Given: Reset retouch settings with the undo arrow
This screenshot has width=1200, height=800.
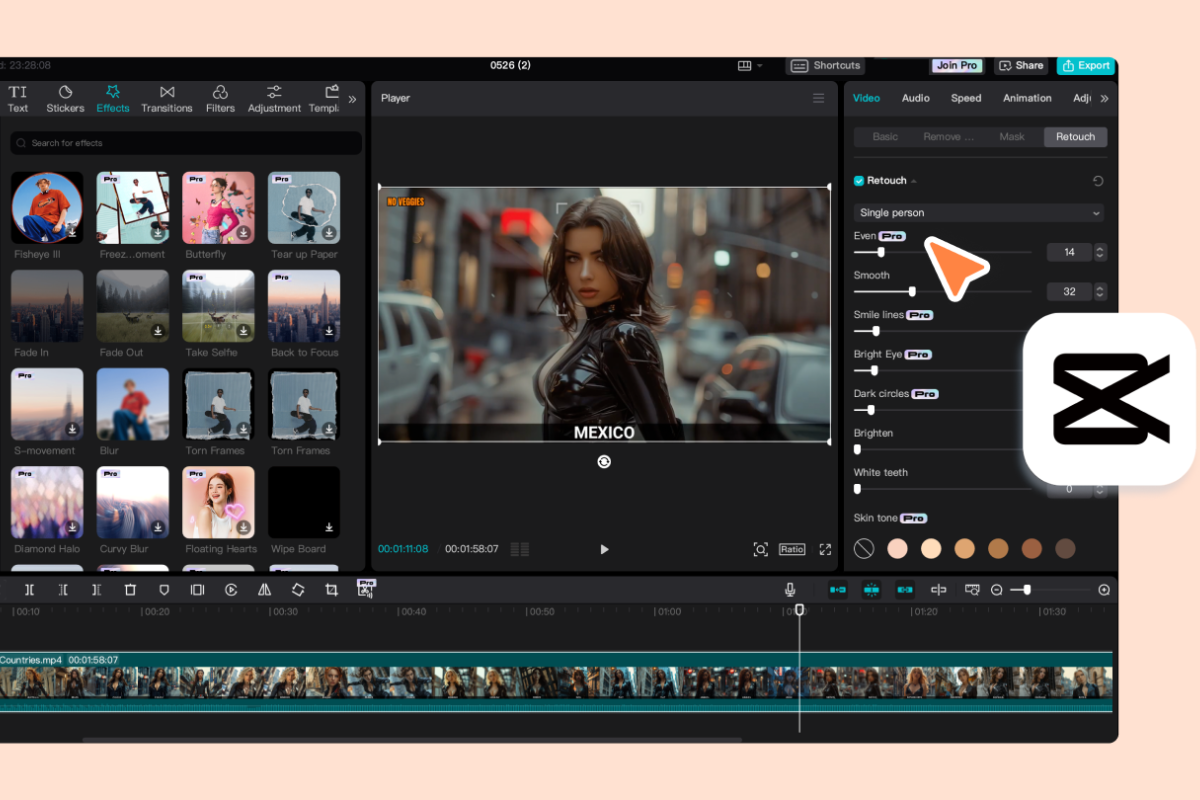Looking at the screenshot, I should coord(1098,181).
